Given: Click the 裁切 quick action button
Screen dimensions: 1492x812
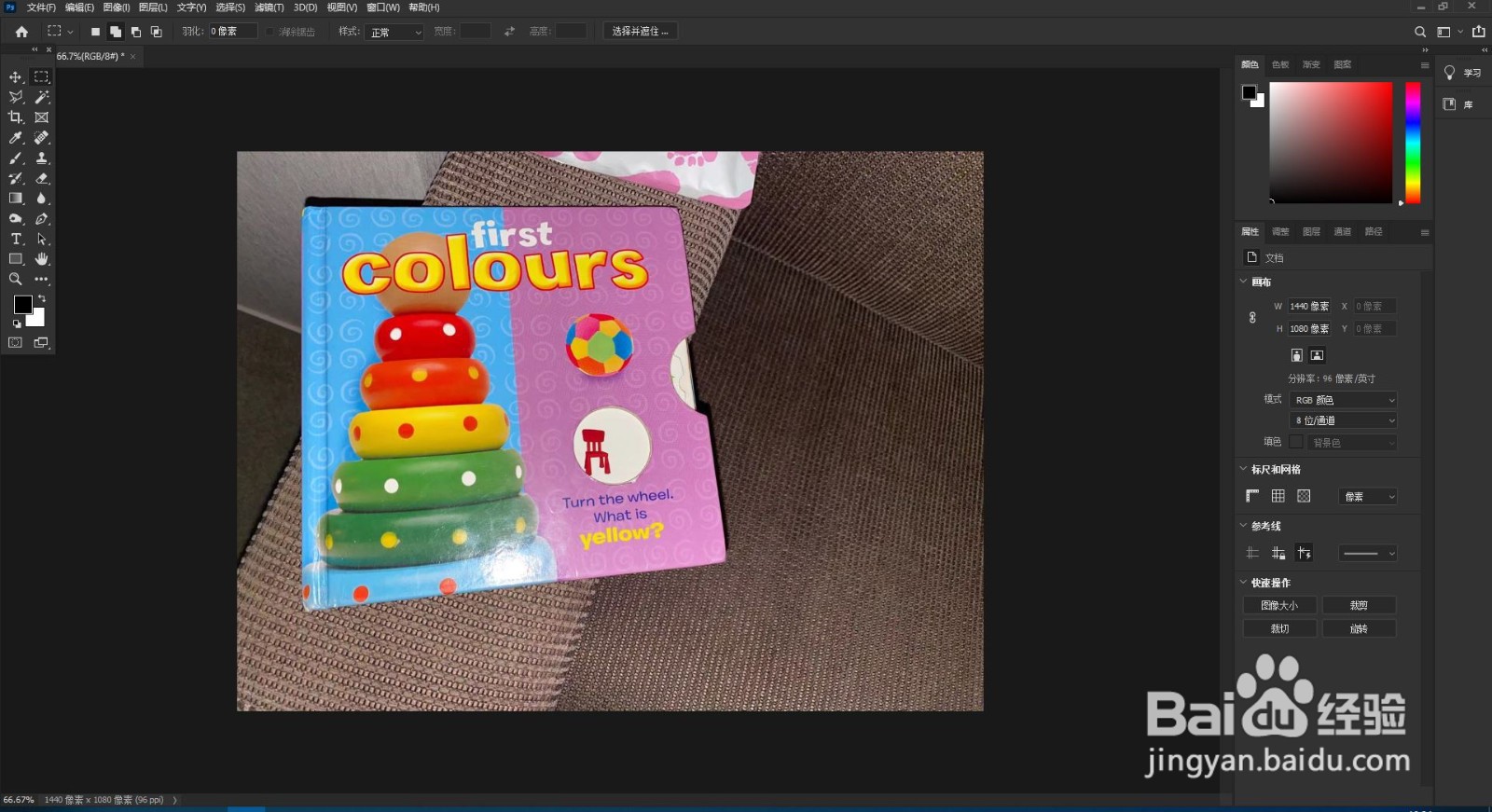Looking at the screenshot, I should click(1279, 629).
